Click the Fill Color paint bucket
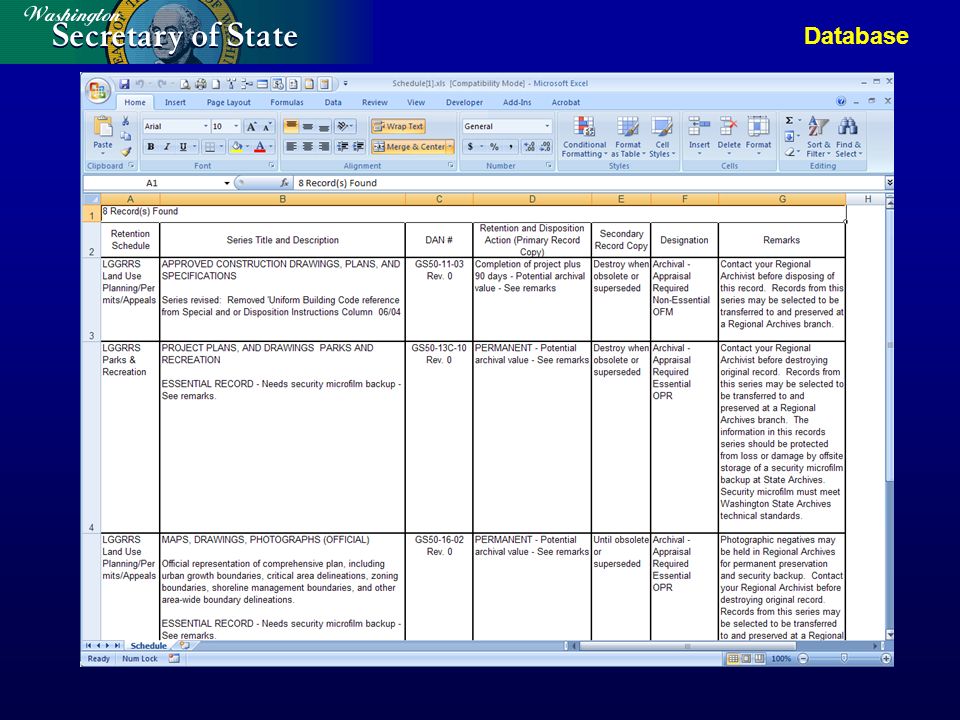This screenshot has width=960, height=720. pos(236,146)
